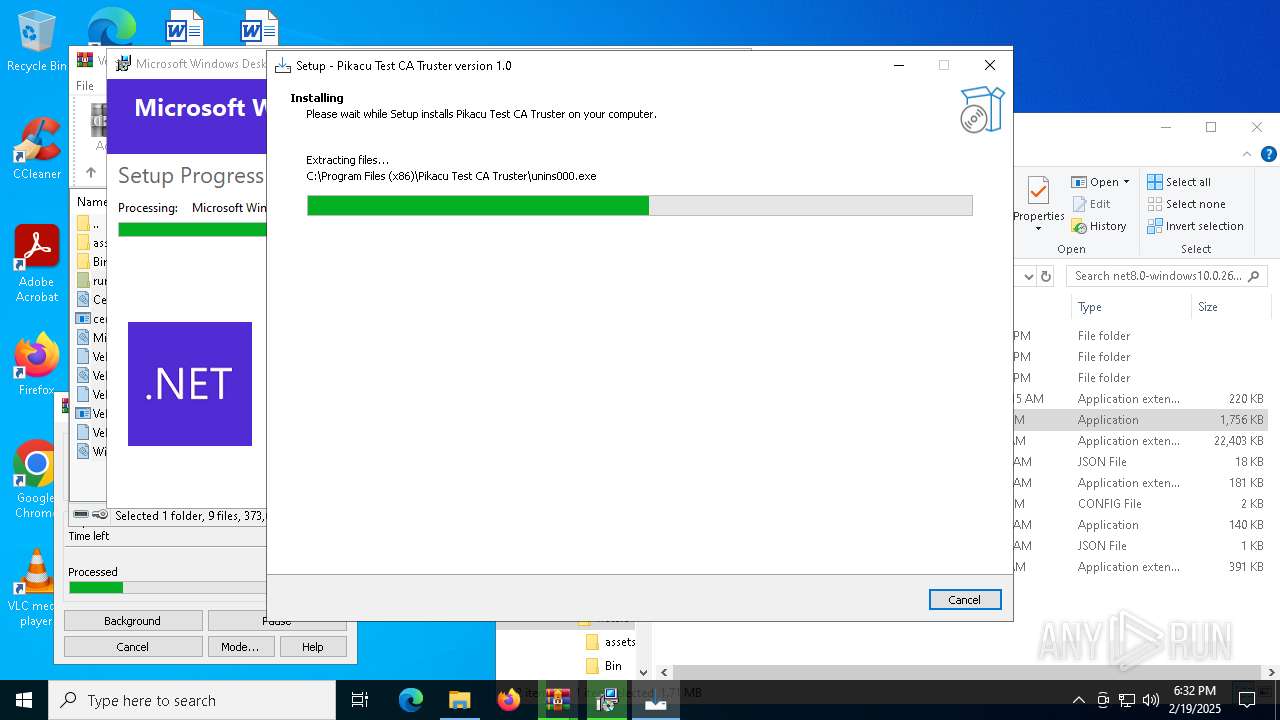
Task: Select the assets folder in Explorer tree
Action: pos(610,642)
